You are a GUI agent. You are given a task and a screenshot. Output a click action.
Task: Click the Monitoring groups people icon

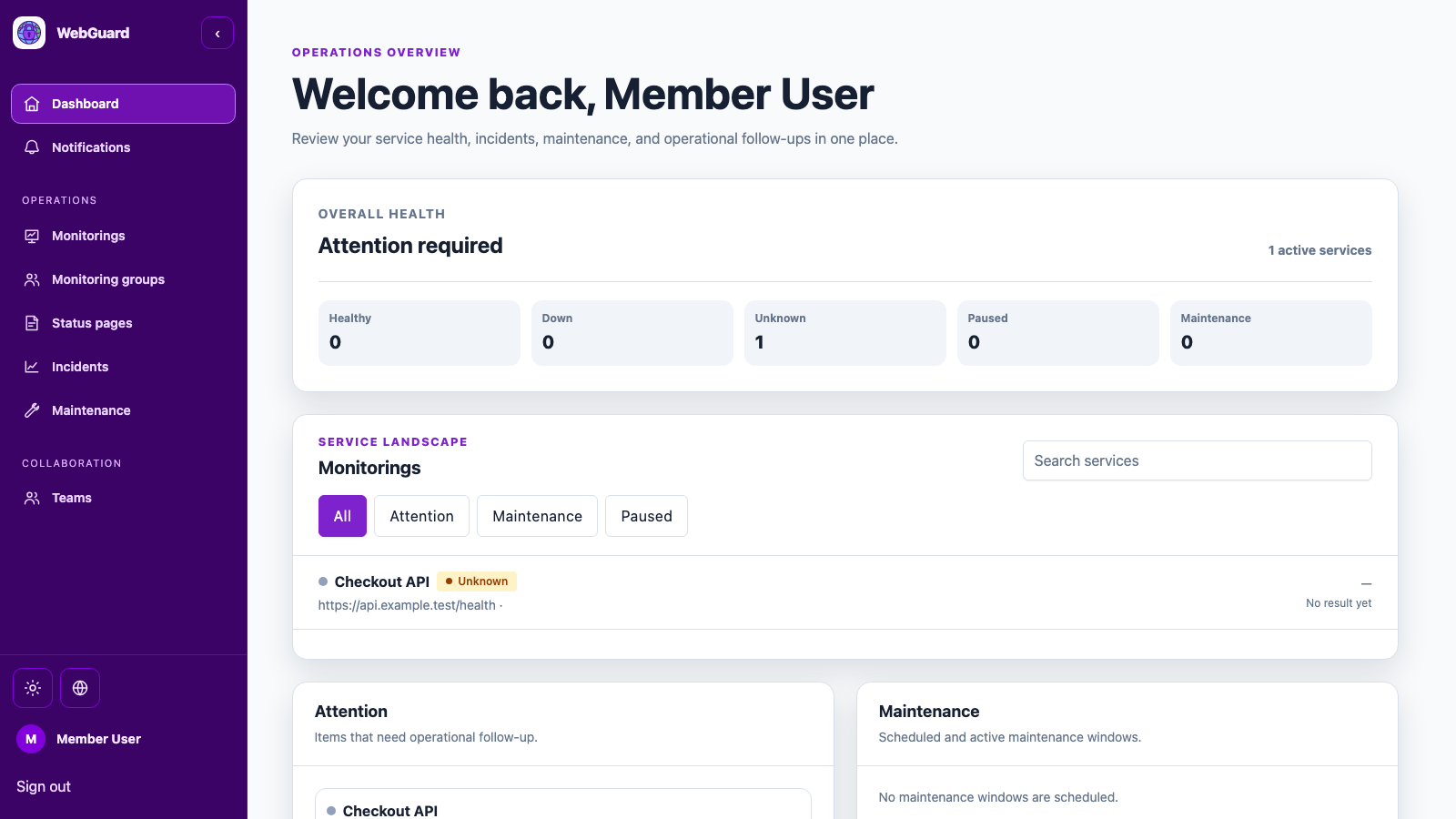point(32,279)
